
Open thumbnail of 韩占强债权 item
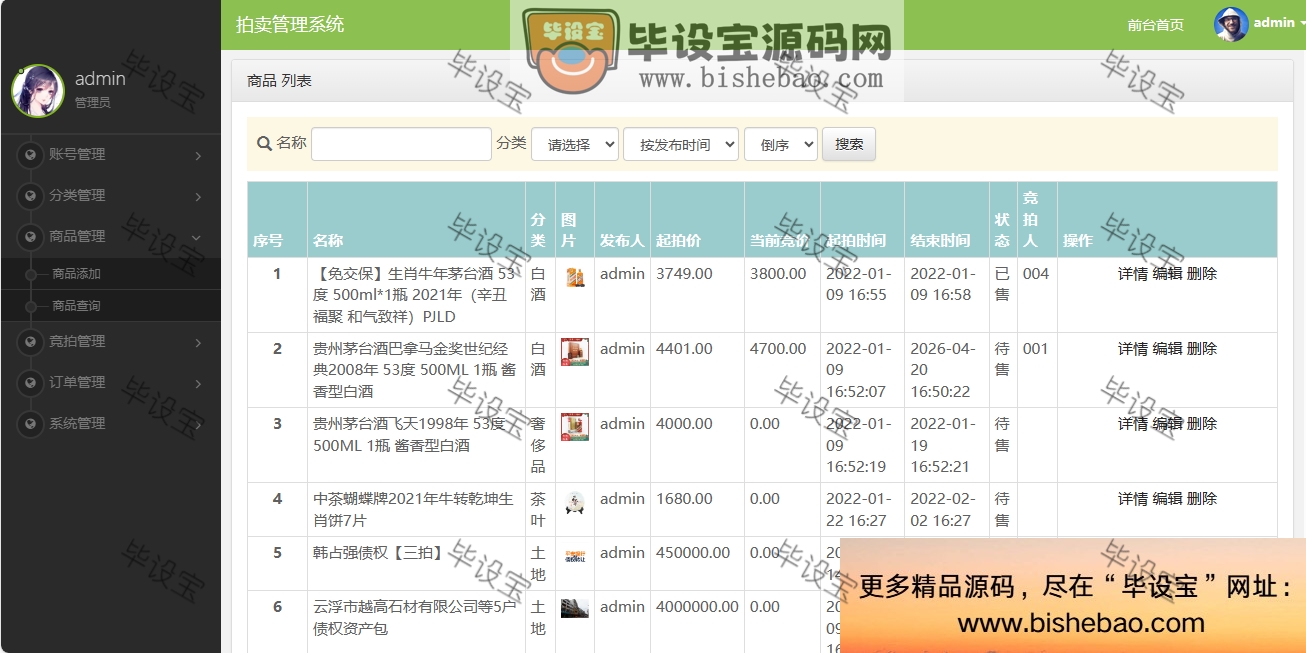pyautogui.click(x=575, y=557)
